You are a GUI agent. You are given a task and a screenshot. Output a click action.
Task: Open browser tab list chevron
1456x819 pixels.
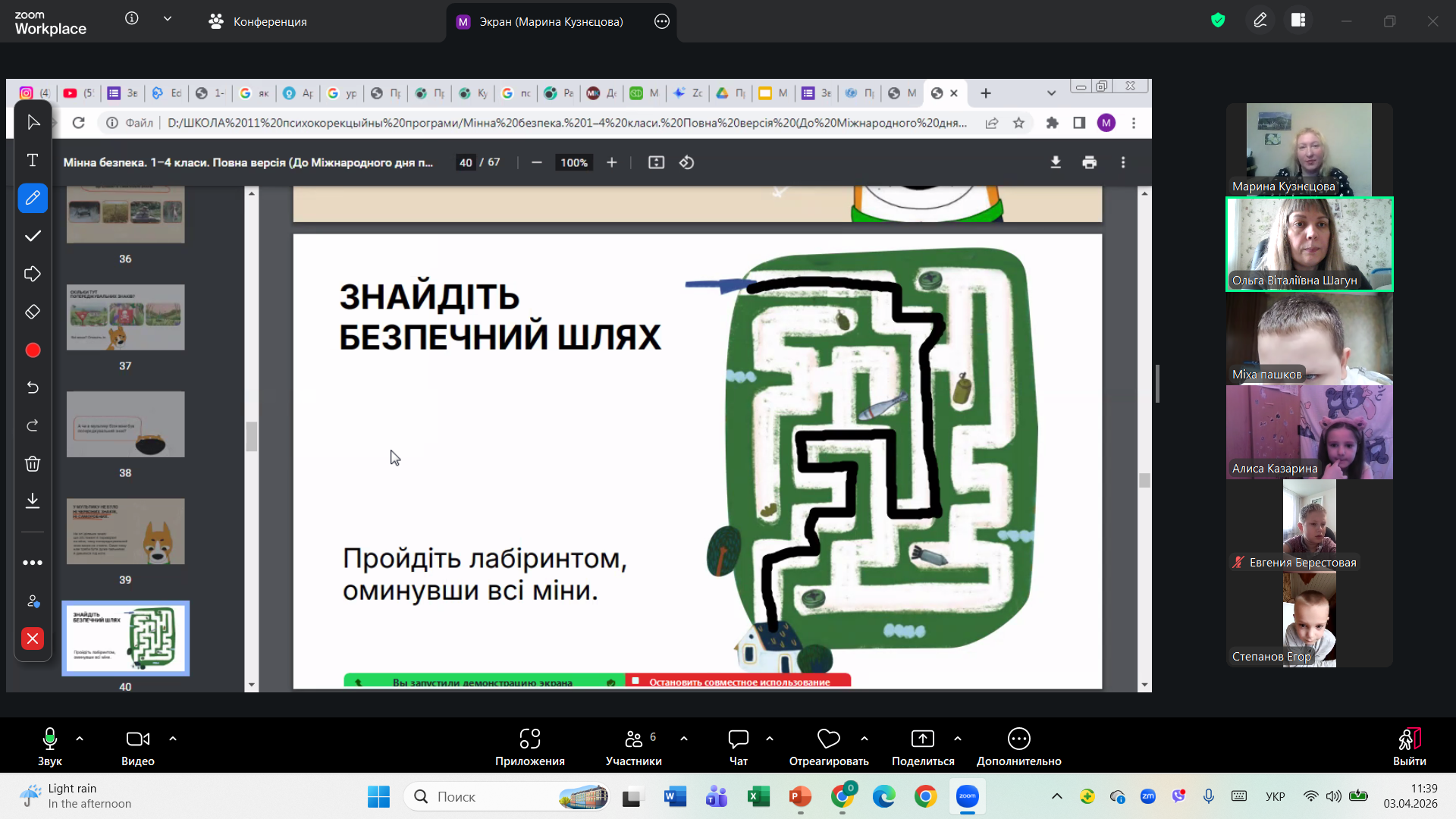pyautogui.click(x=1051, y=93)
